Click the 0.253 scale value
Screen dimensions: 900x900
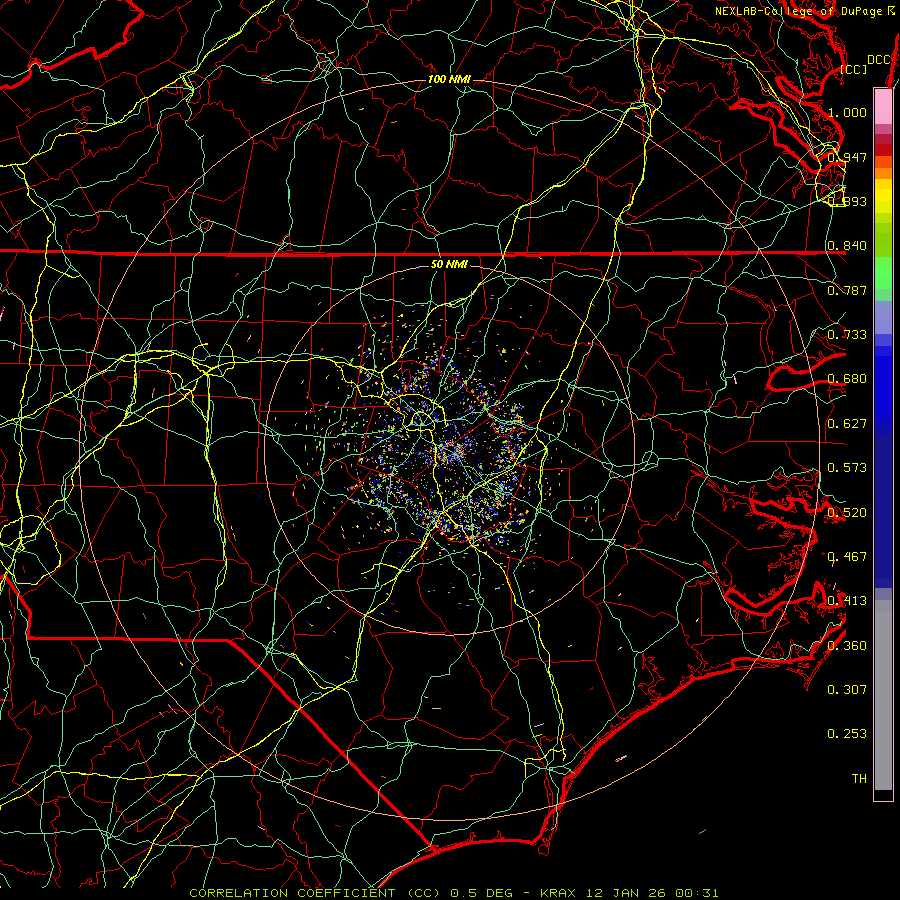[x=847, y=734]
